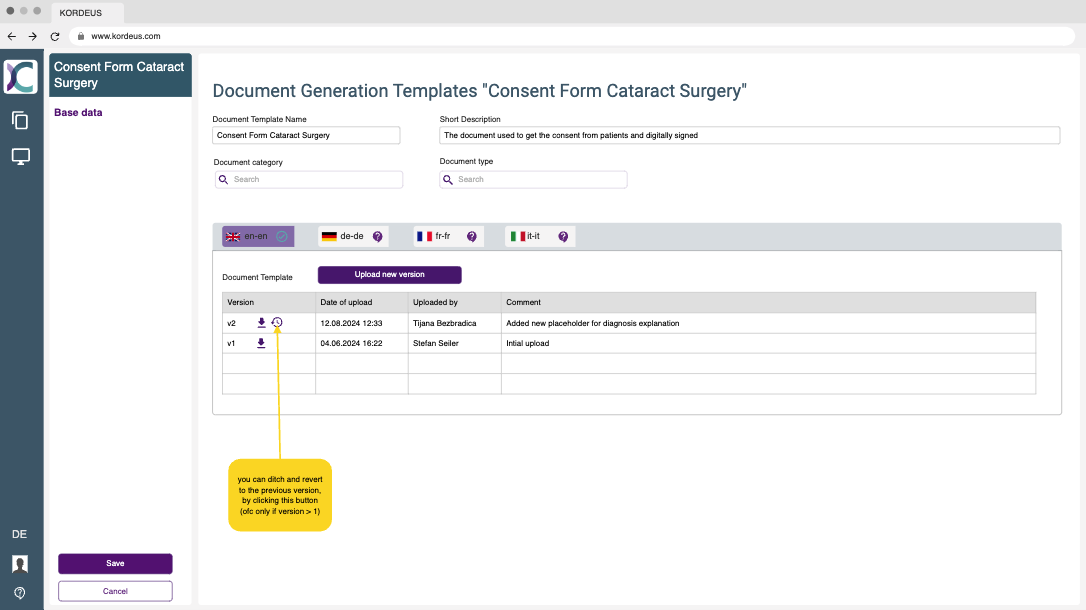Open the user profile icon

tap(20, 564)
